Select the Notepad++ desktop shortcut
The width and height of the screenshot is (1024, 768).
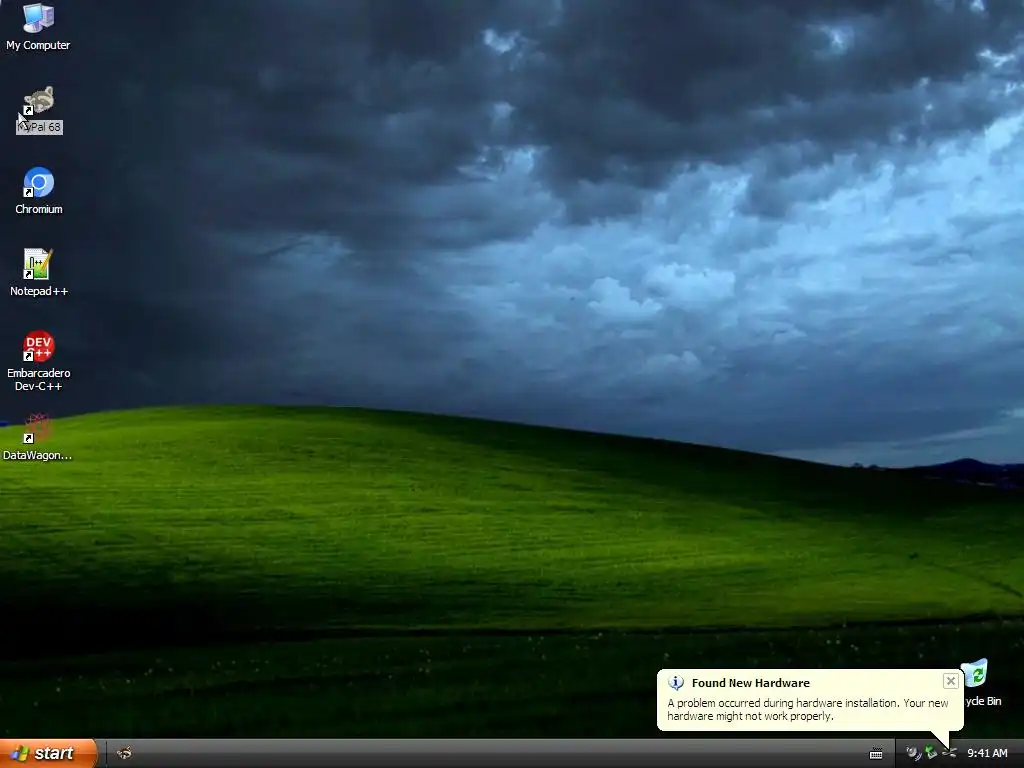pos(39,264)
